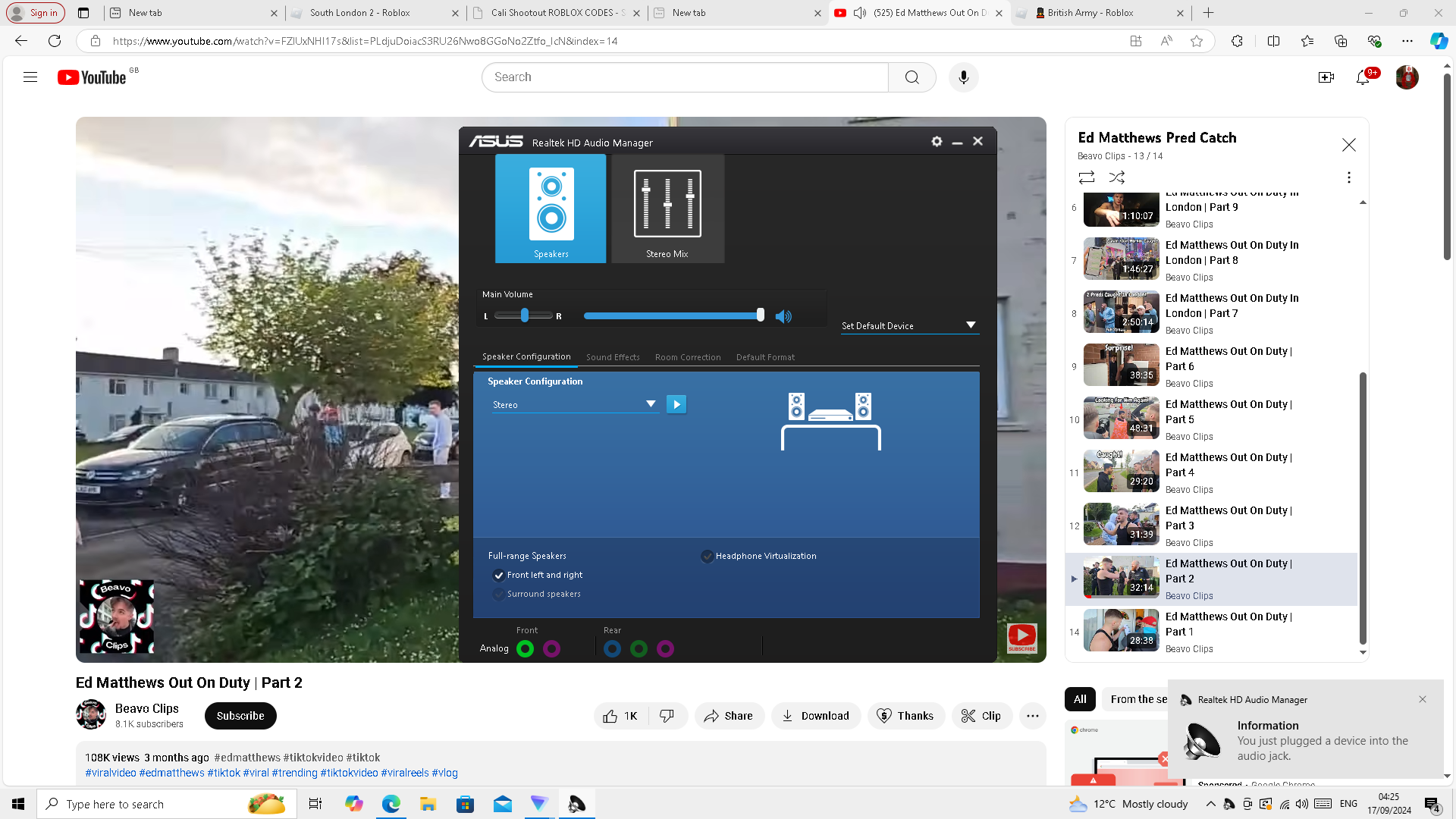
Task: Click the Download button
Action: 816,716
